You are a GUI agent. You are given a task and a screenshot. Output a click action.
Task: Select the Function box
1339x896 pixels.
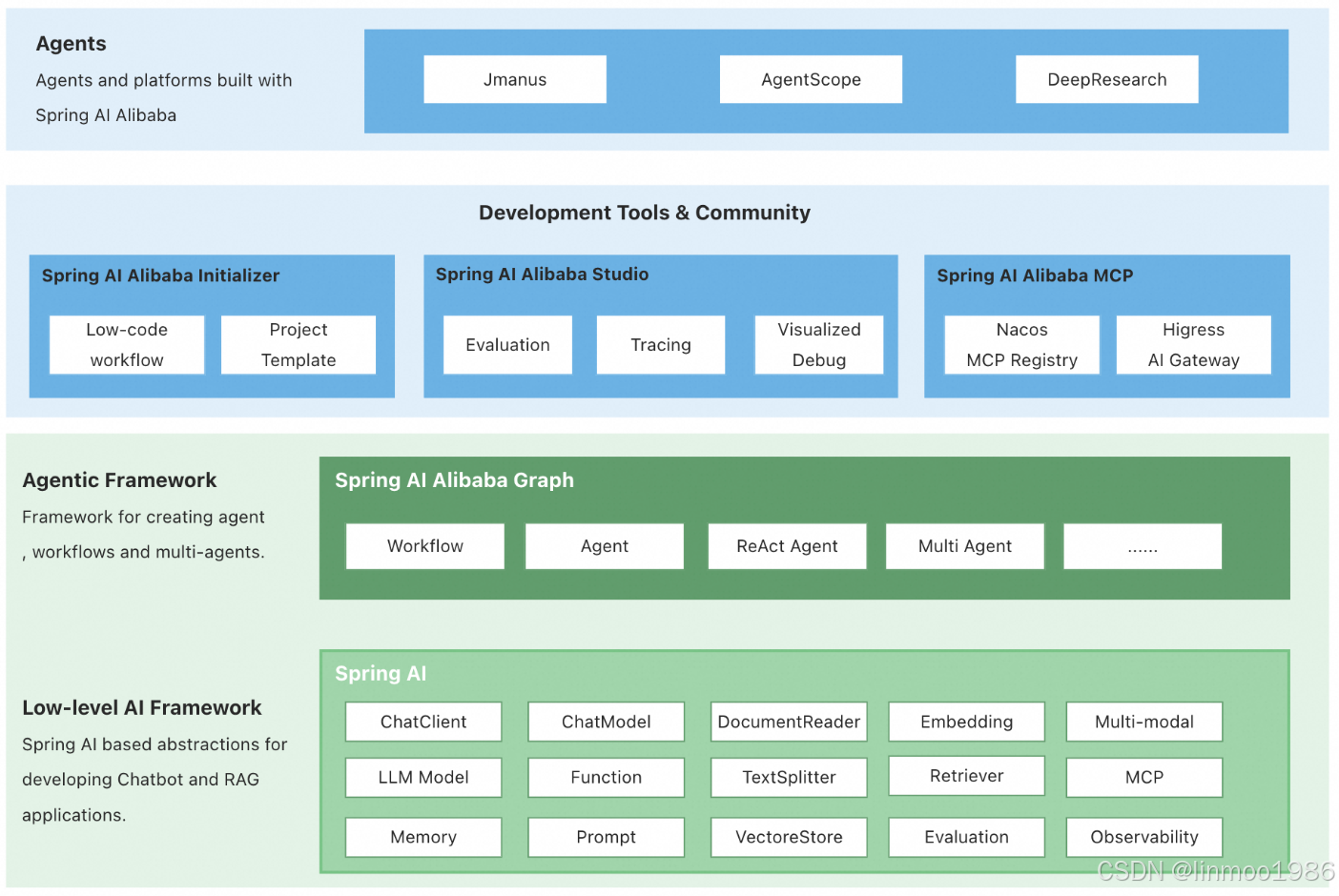tap(607, 778)
